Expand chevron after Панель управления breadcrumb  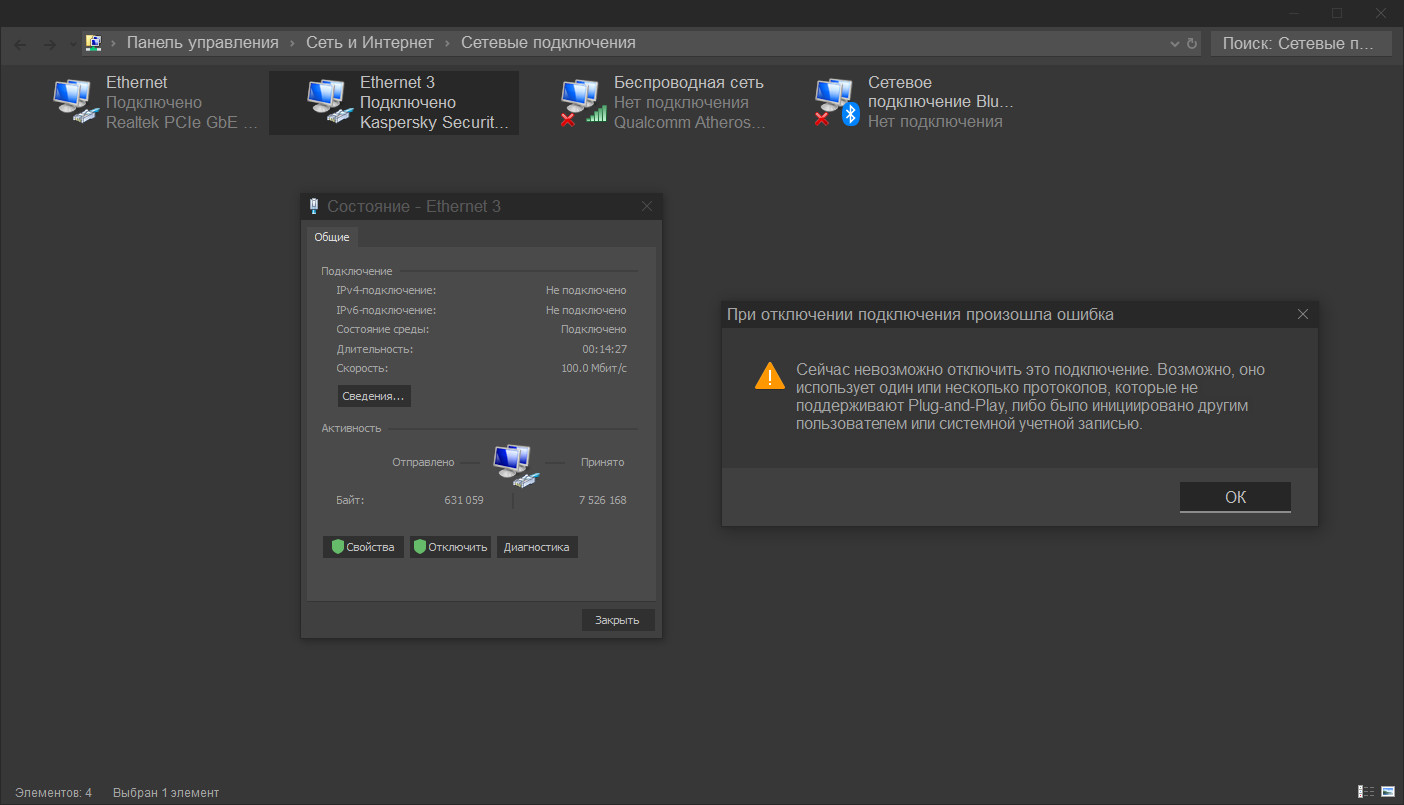(x=292, y=43)
